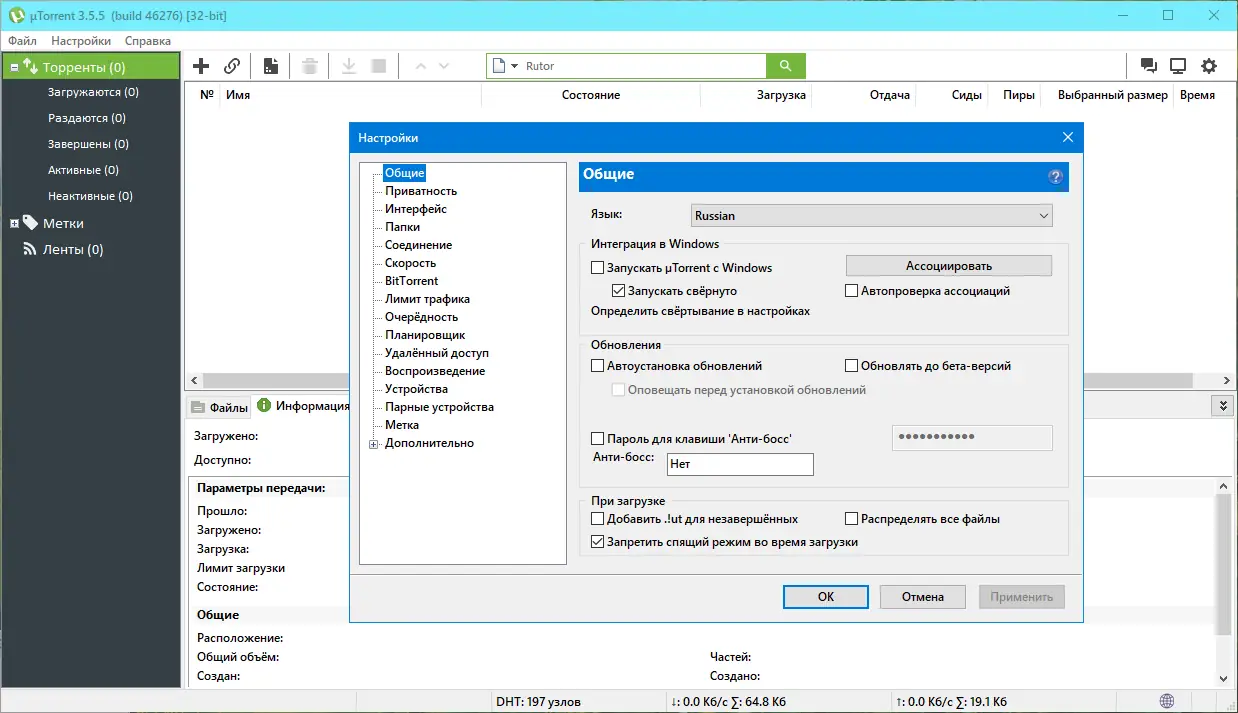The width and height of the screenshot is (1238, 713).
Task: Open the Настройки menu
Action: point(81,41)
